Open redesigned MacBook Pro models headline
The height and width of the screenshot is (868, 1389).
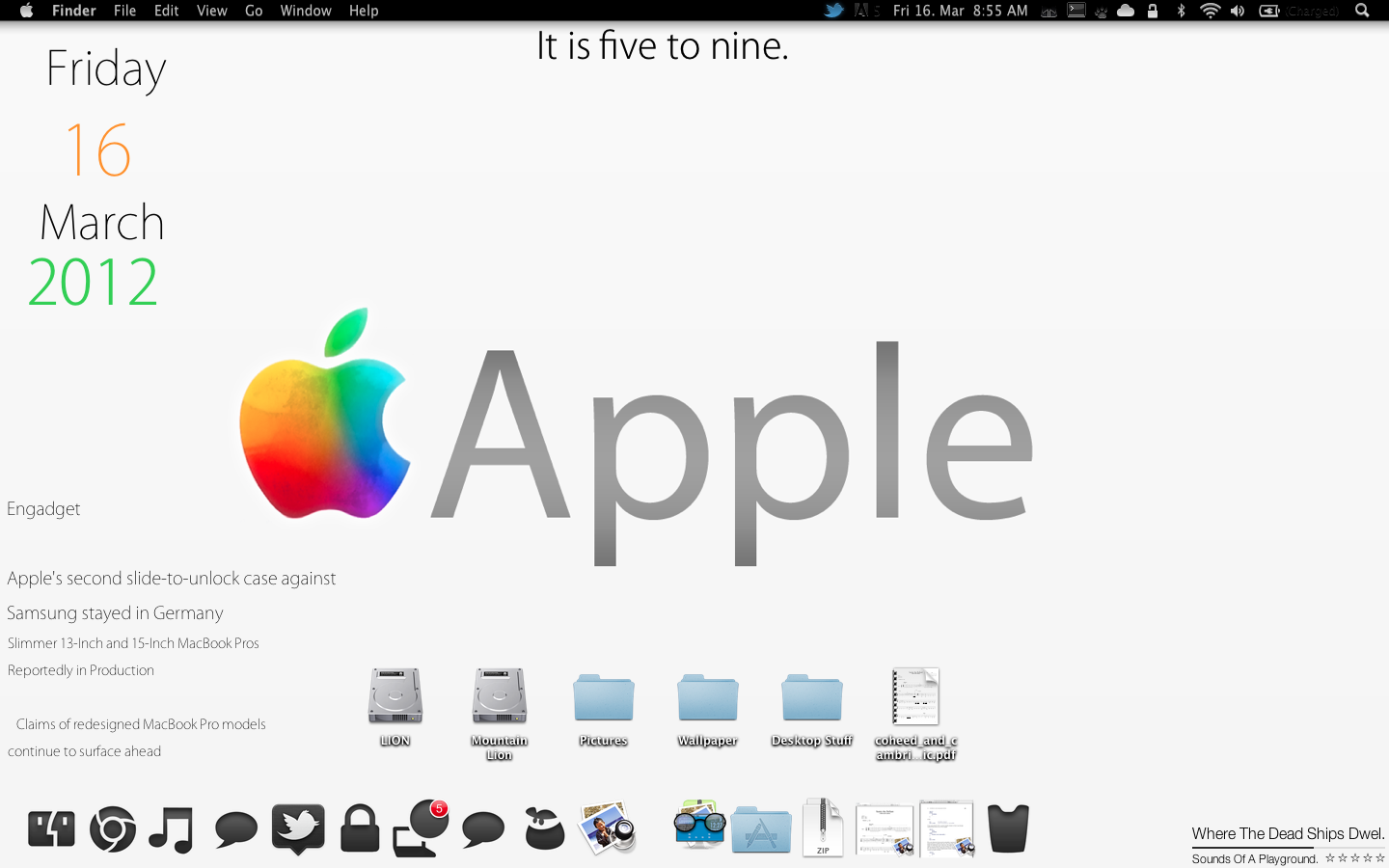137,738
